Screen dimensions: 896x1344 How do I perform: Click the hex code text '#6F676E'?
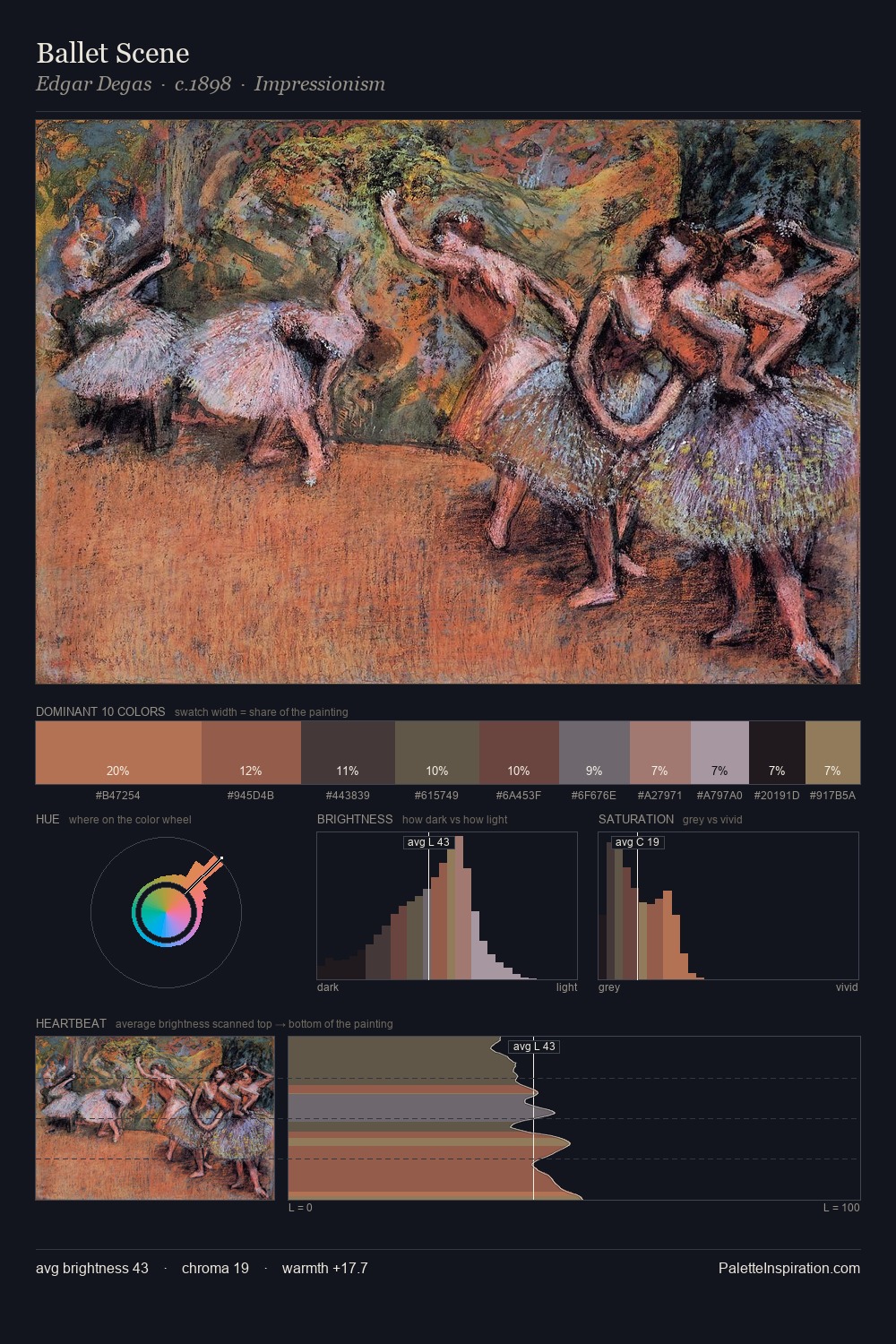[x=594, y=796]
